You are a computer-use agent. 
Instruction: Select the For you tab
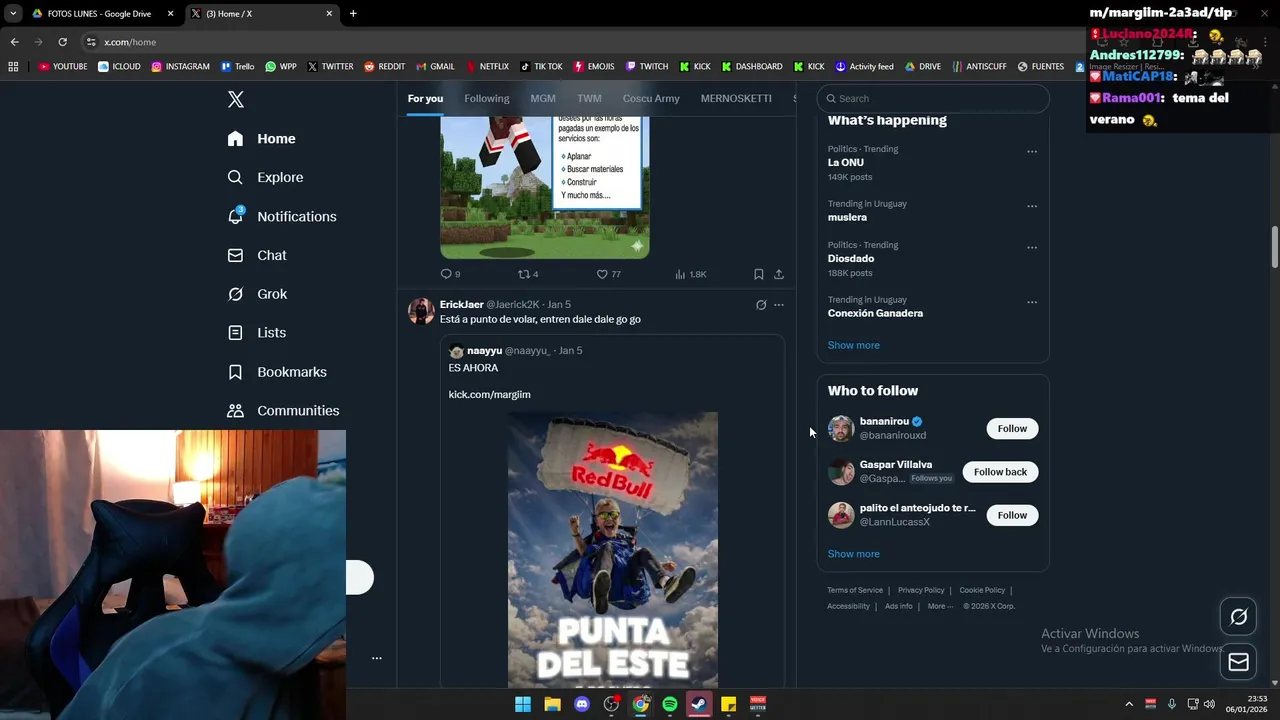pyautogui.click(x=425, y=98)
